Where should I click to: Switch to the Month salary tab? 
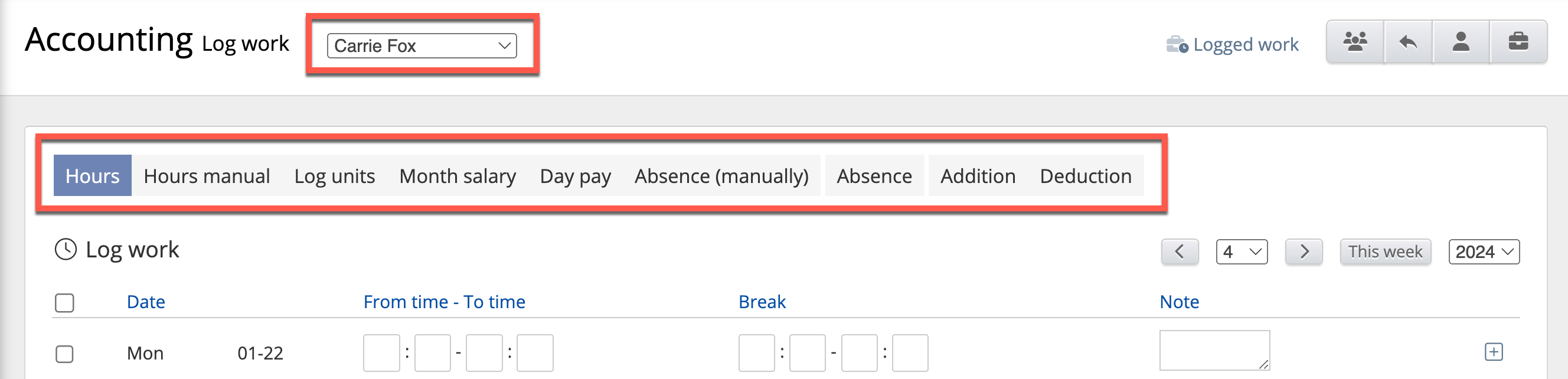(x=457, y=176)
